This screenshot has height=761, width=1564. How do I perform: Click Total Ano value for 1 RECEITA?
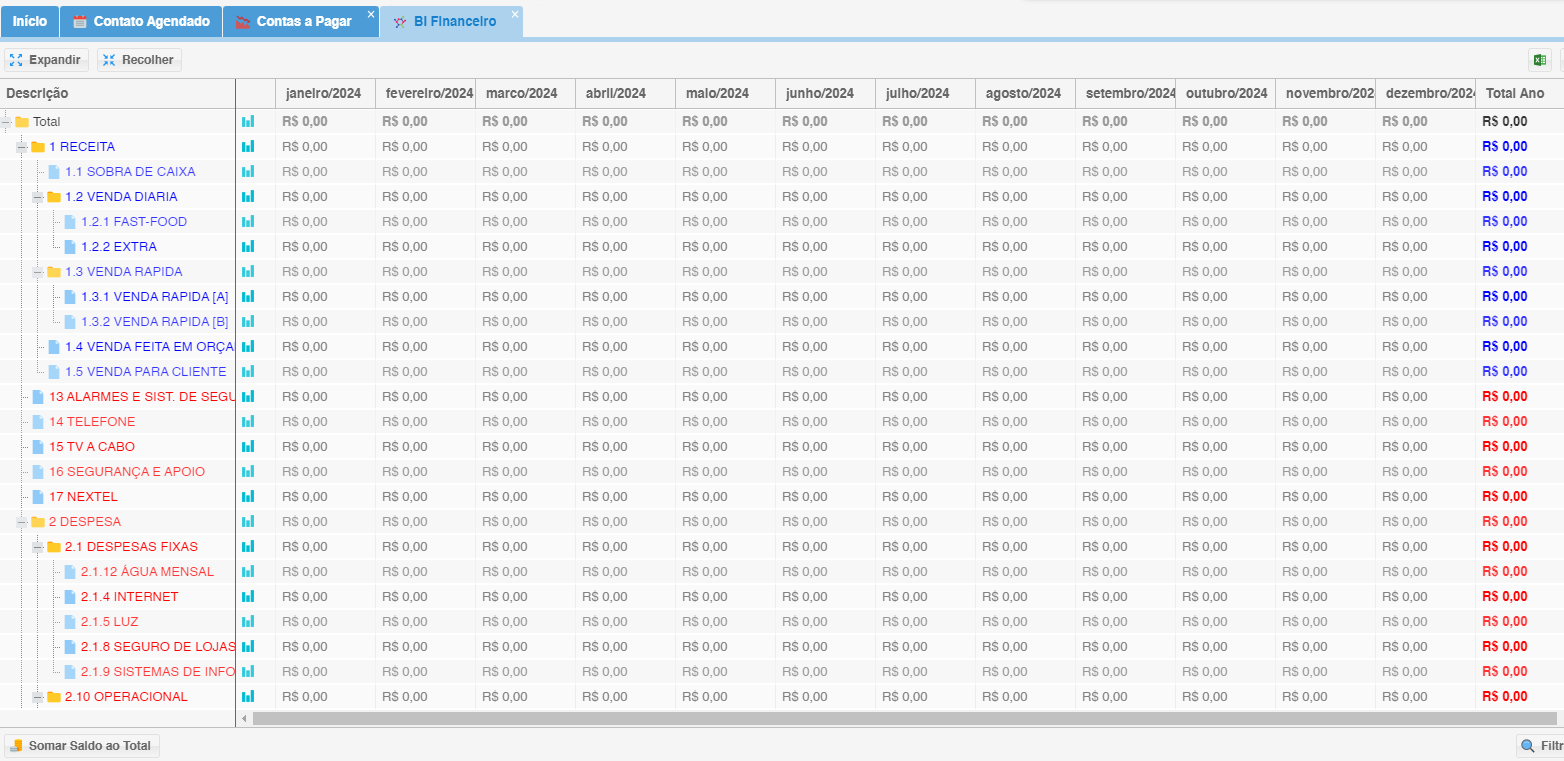tap(1505, 146)
